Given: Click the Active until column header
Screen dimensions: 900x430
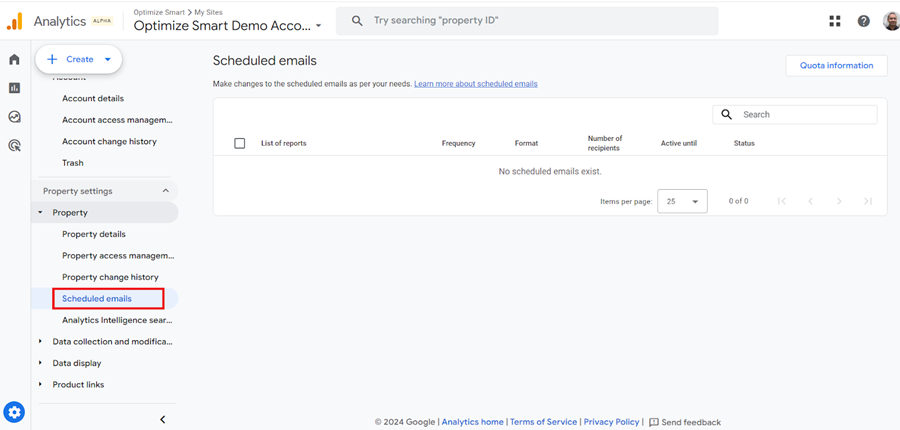Looking at the screenshot, I should [x=679, y=144].
